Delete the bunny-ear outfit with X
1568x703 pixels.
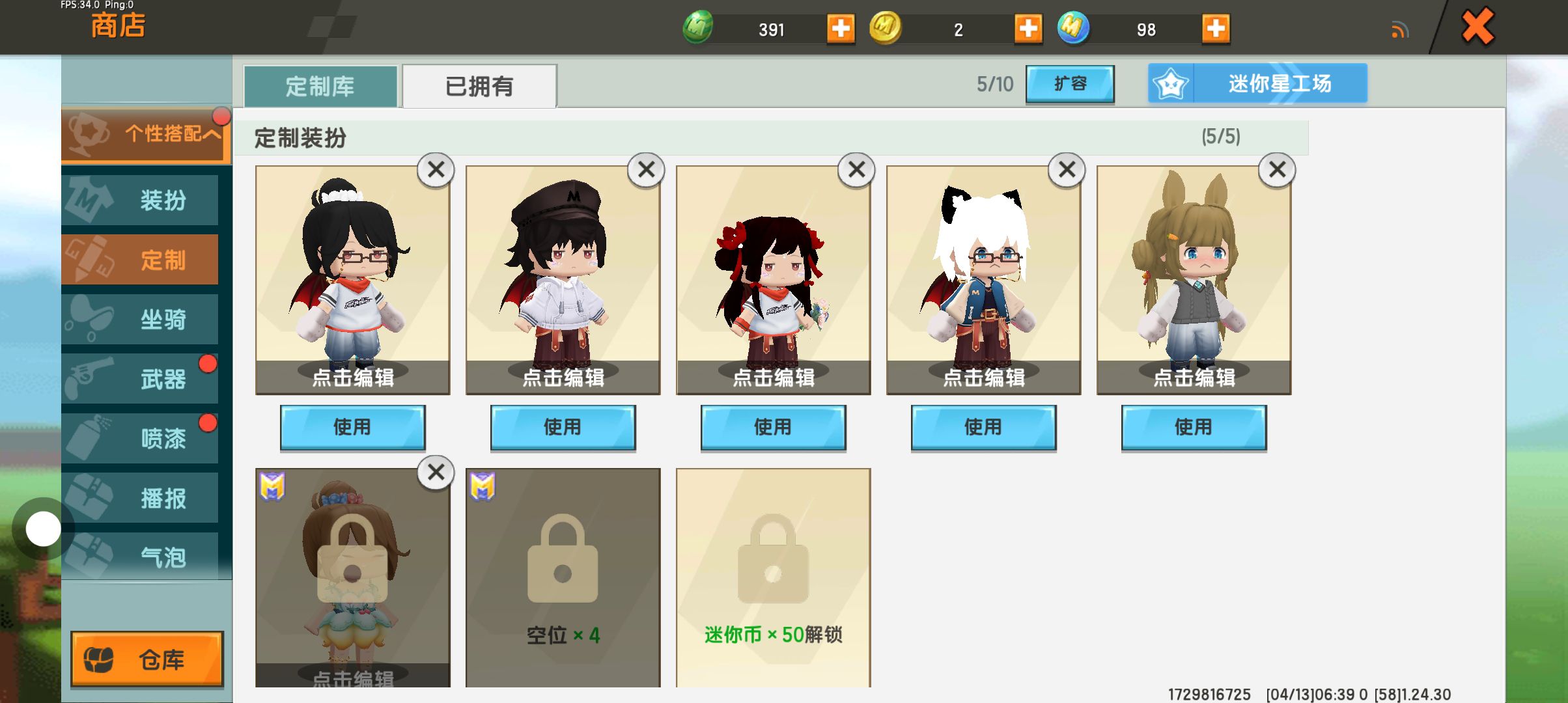(x=1277, y=170)
